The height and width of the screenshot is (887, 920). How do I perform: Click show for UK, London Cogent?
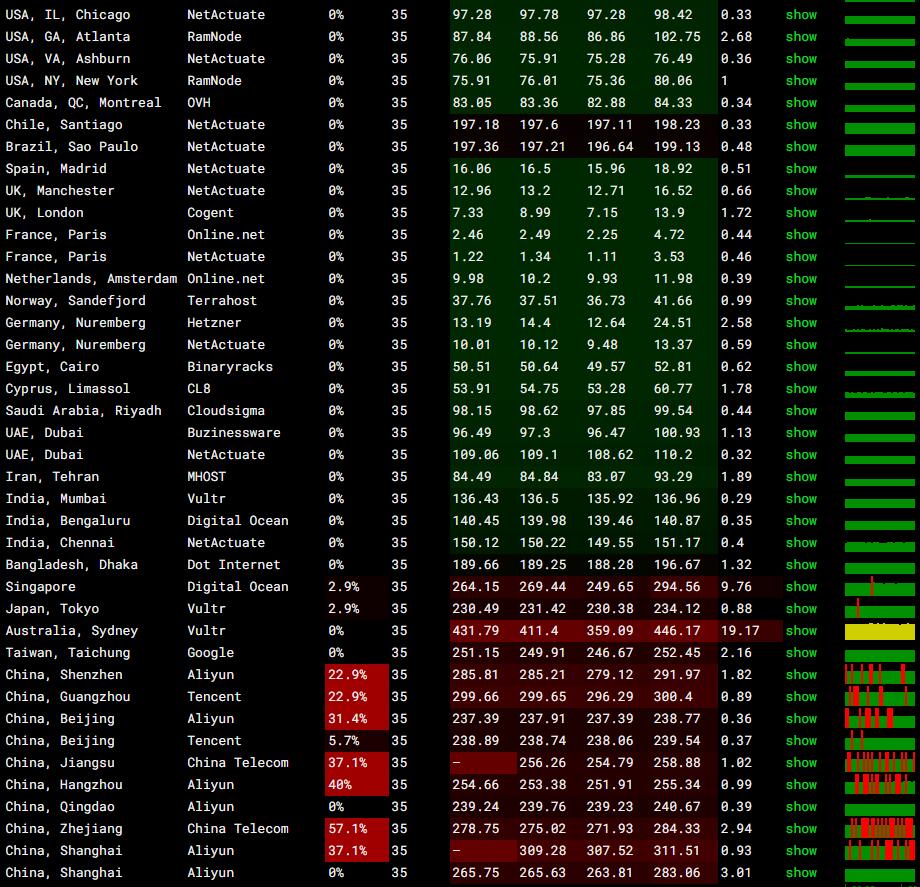click(801, 212)
